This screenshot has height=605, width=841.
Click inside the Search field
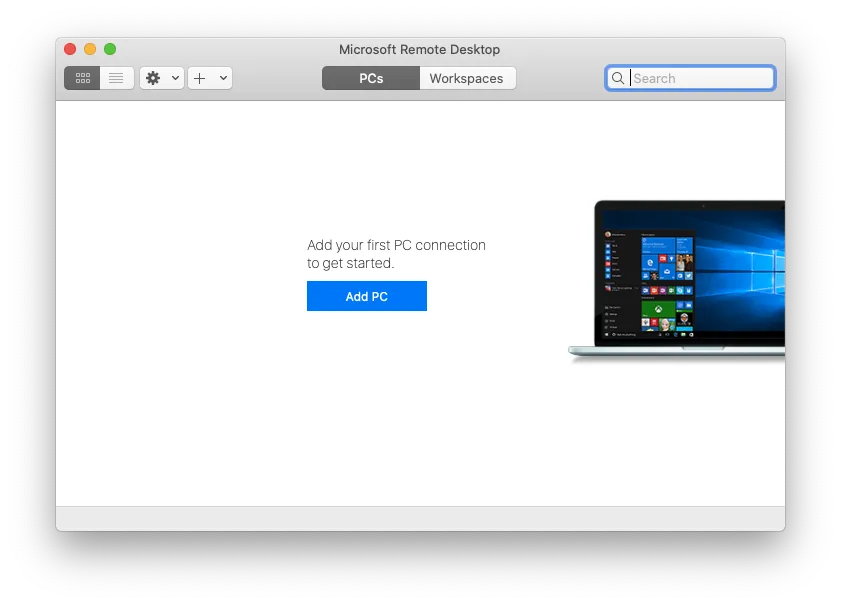coord(695,78)
